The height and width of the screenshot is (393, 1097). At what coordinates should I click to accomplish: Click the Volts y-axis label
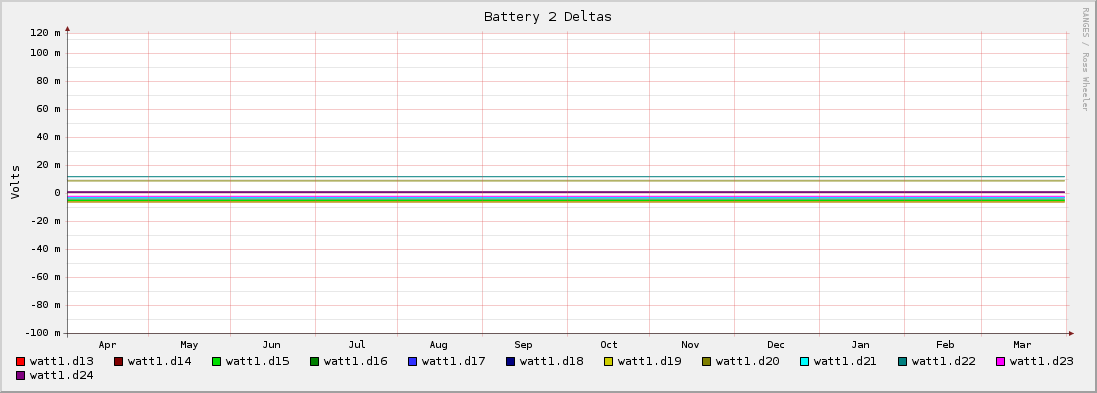15,182
